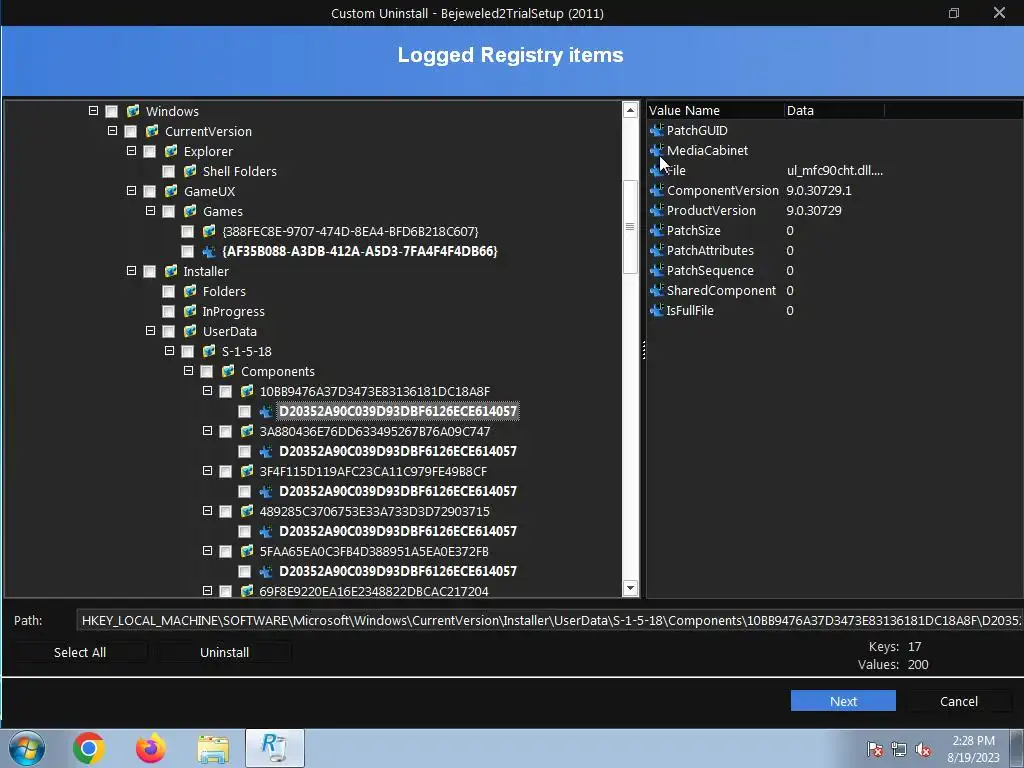
Task: Cancel the custom uninstall
Action: click(x=959, y=701)
